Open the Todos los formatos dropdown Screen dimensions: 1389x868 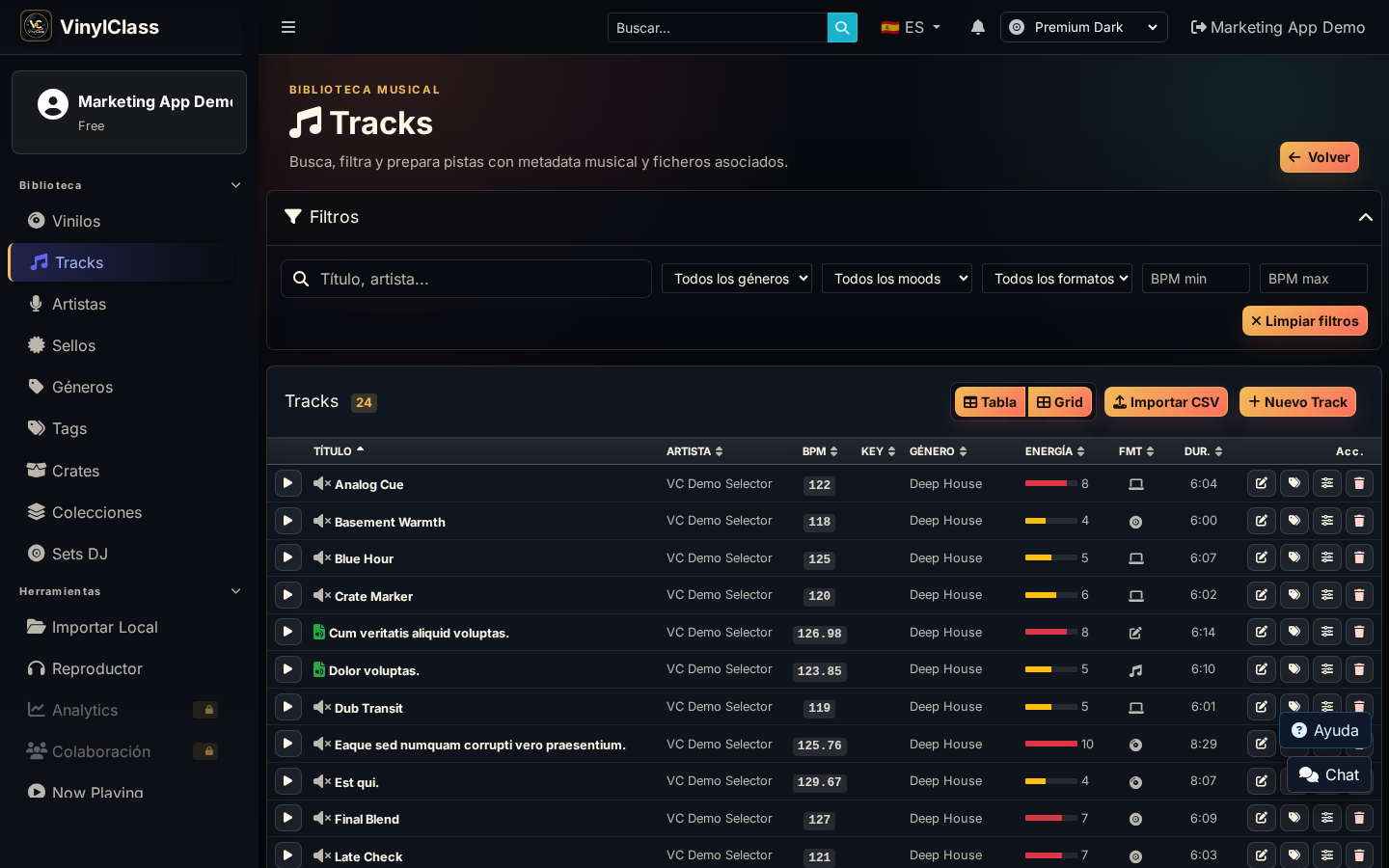click(x=1057, y=279)
